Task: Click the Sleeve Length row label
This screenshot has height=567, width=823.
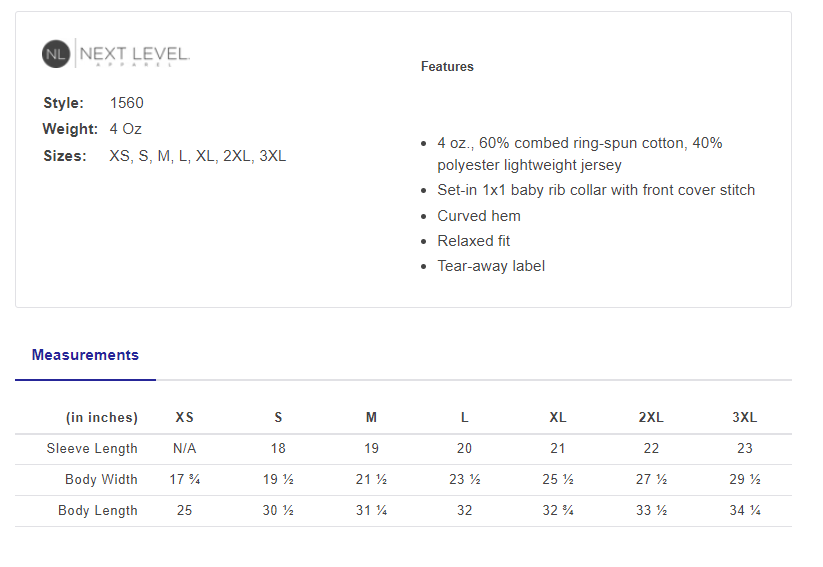Action: click(x=92, y=449)
